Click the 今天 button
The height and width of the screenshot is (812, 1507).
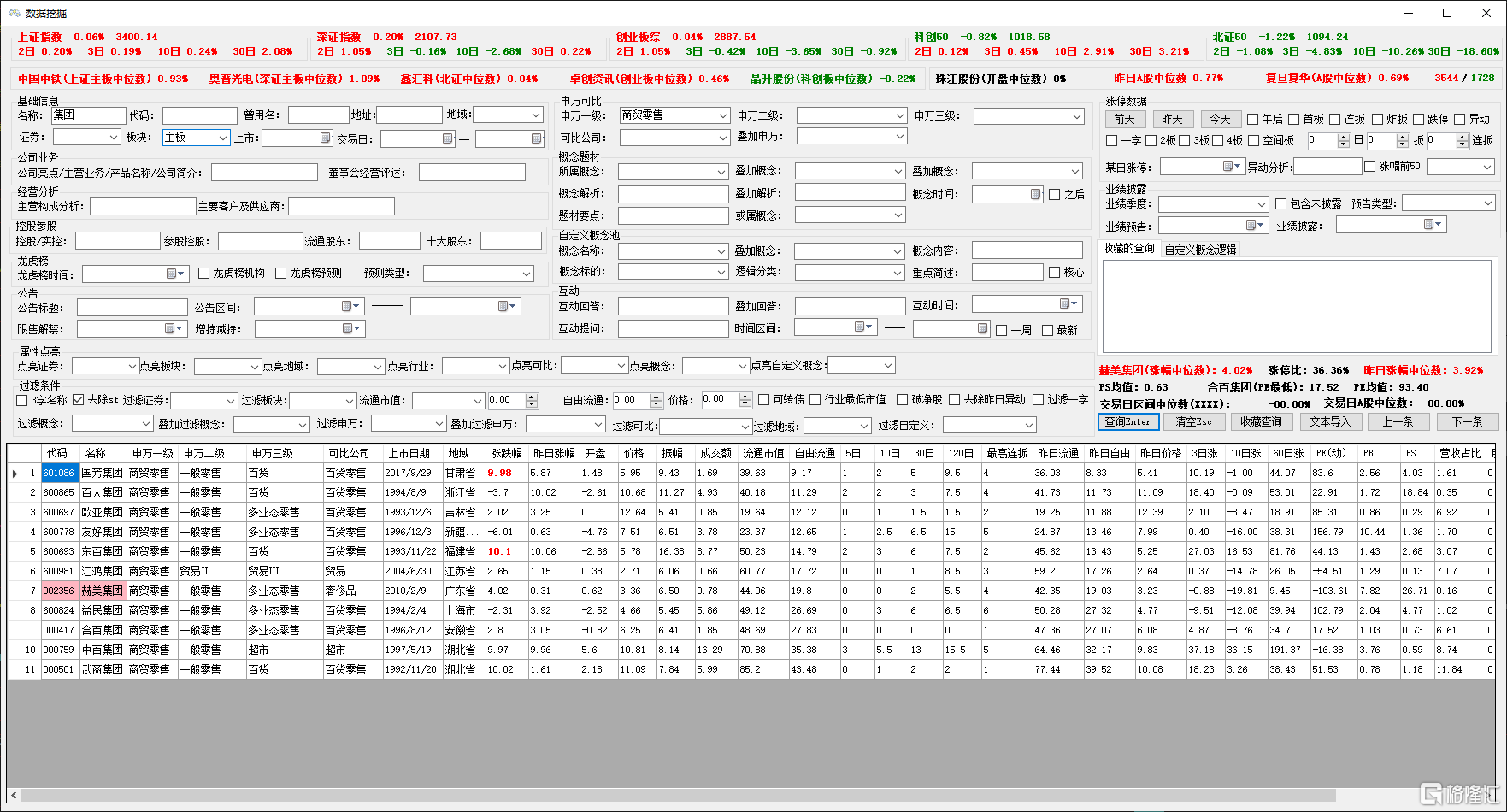[1220, 119]
